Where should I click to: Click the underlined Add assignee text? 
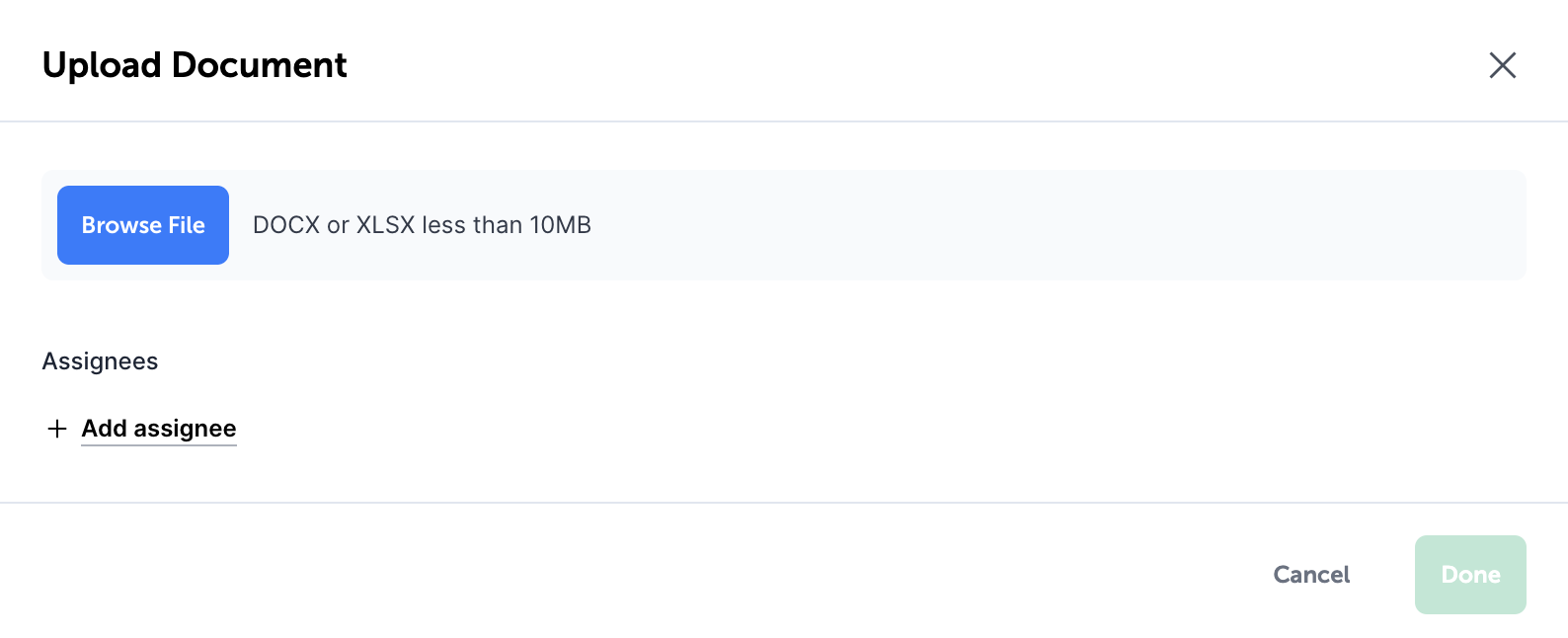click(x=159, y=429)
